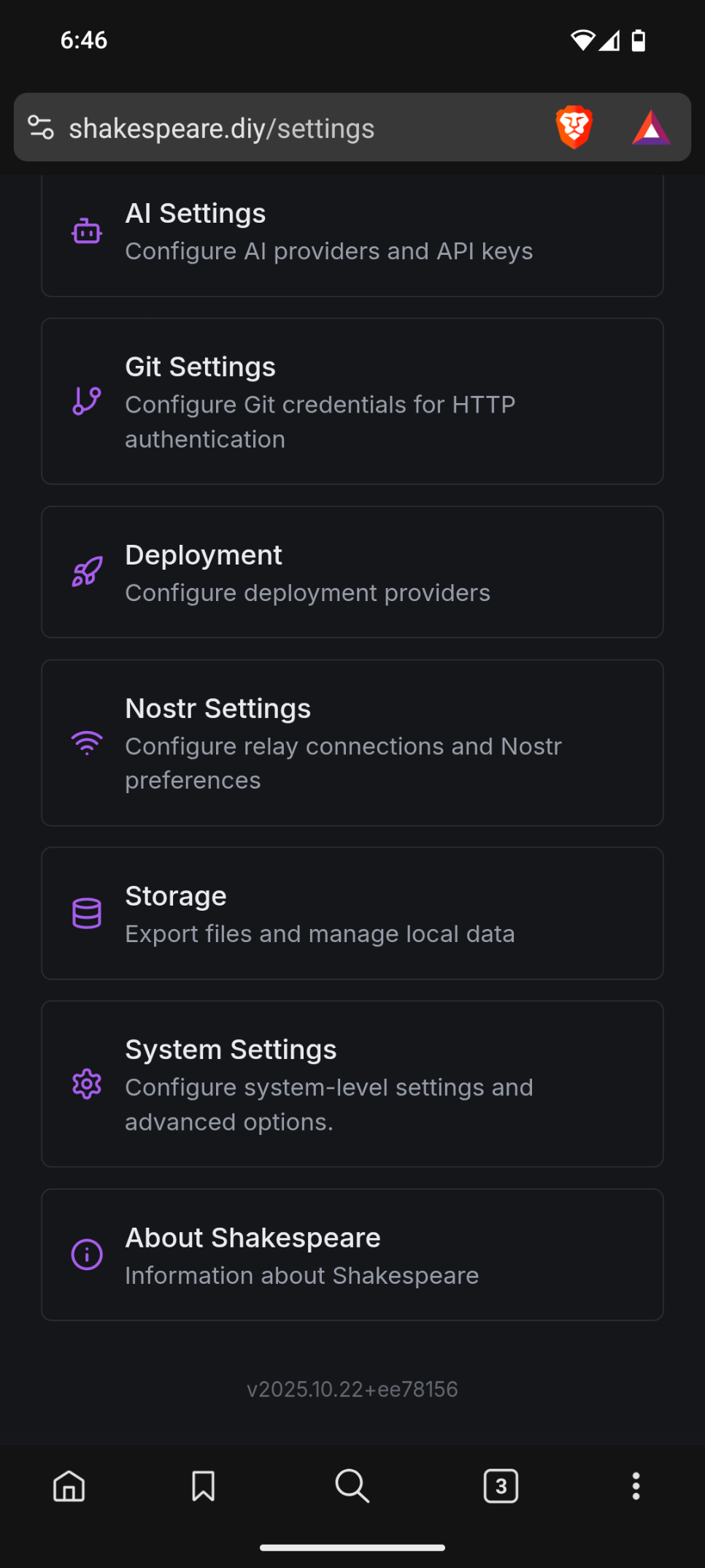Select Deployment title text

[204, 556]
